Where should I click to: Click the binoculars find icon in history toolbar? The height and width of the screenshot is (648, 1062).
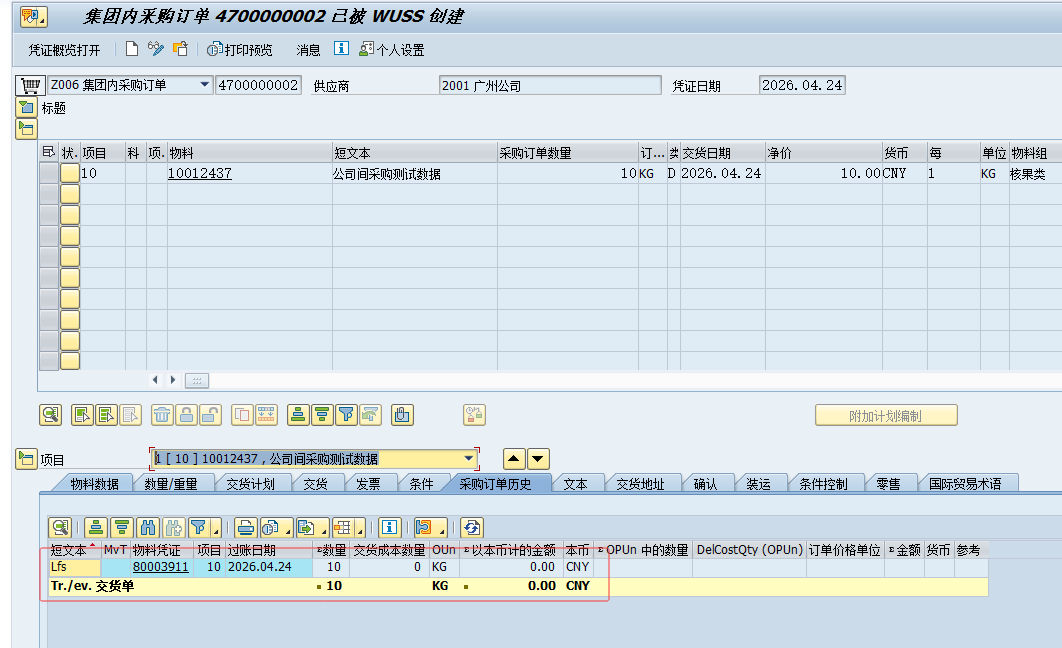pos(148,527)
